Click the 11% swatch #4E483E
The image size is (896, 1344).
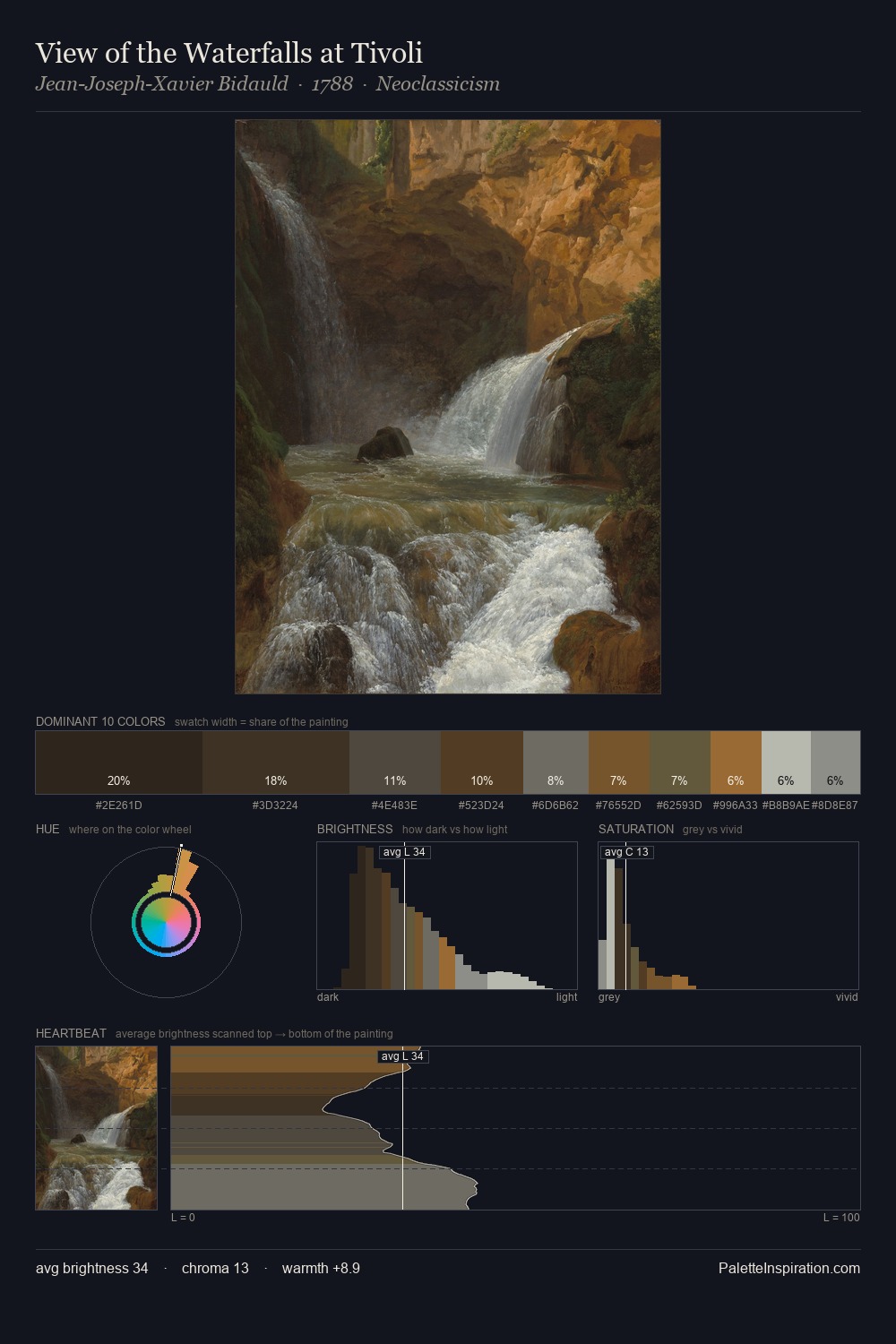click(x=395, y=762)
